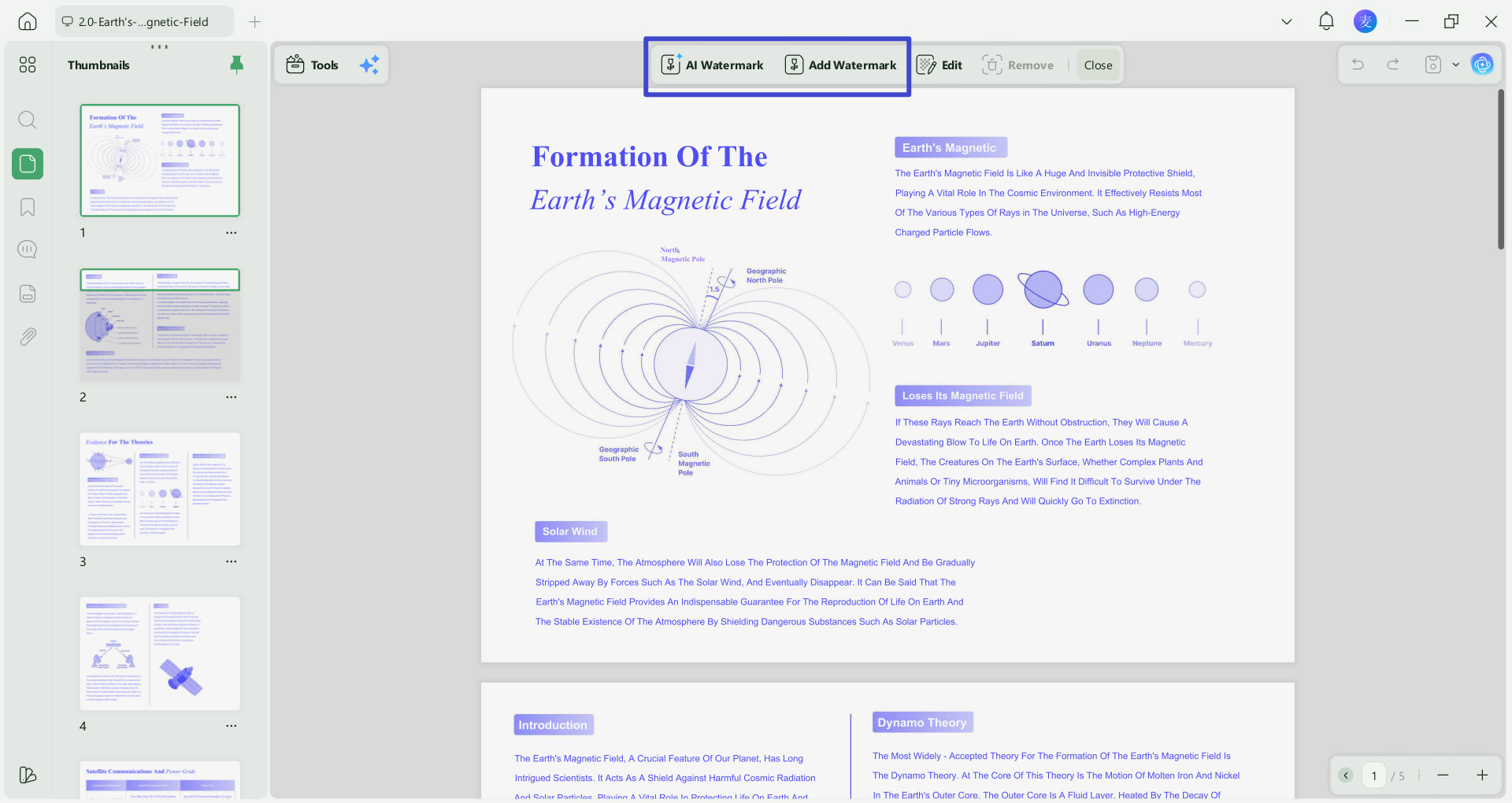Redo the last action
Screen dimensions: 1512x803
[1393, 65]
